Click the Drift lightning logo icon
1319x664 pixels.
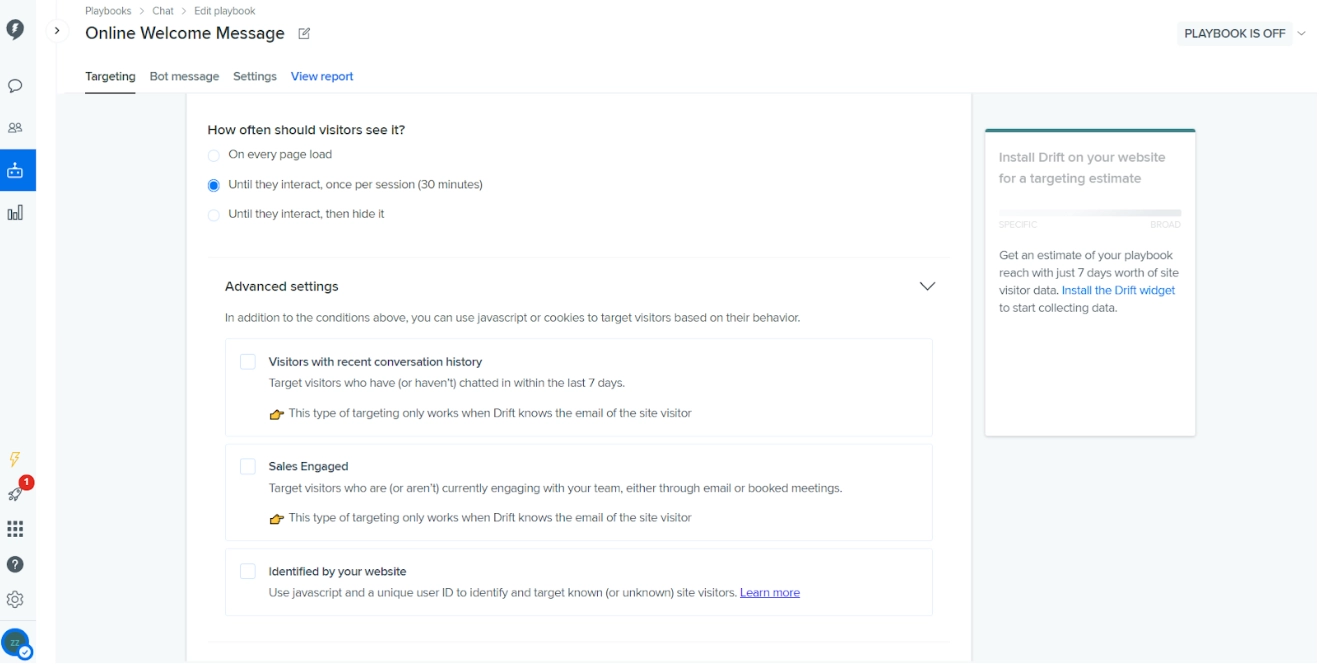(15, 29)
